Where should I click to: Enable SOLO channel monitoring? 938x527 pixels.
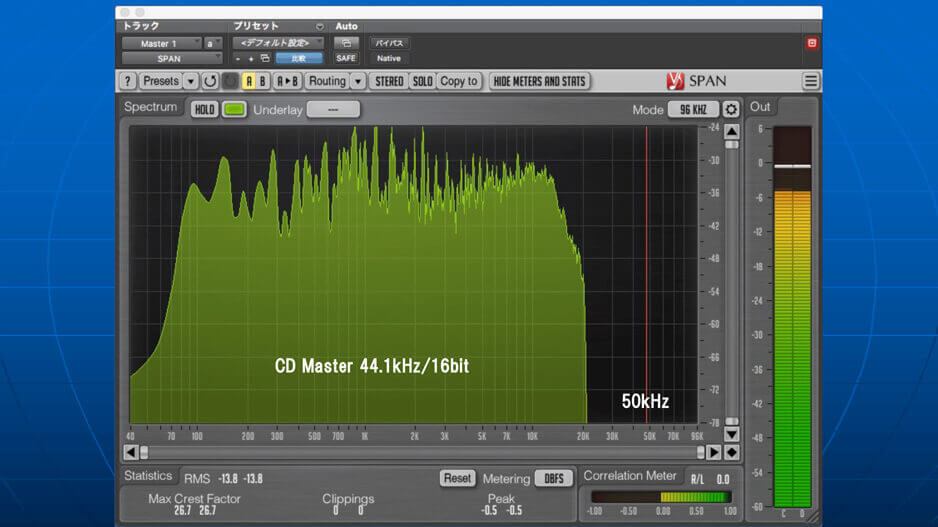[x=422, y=81]
